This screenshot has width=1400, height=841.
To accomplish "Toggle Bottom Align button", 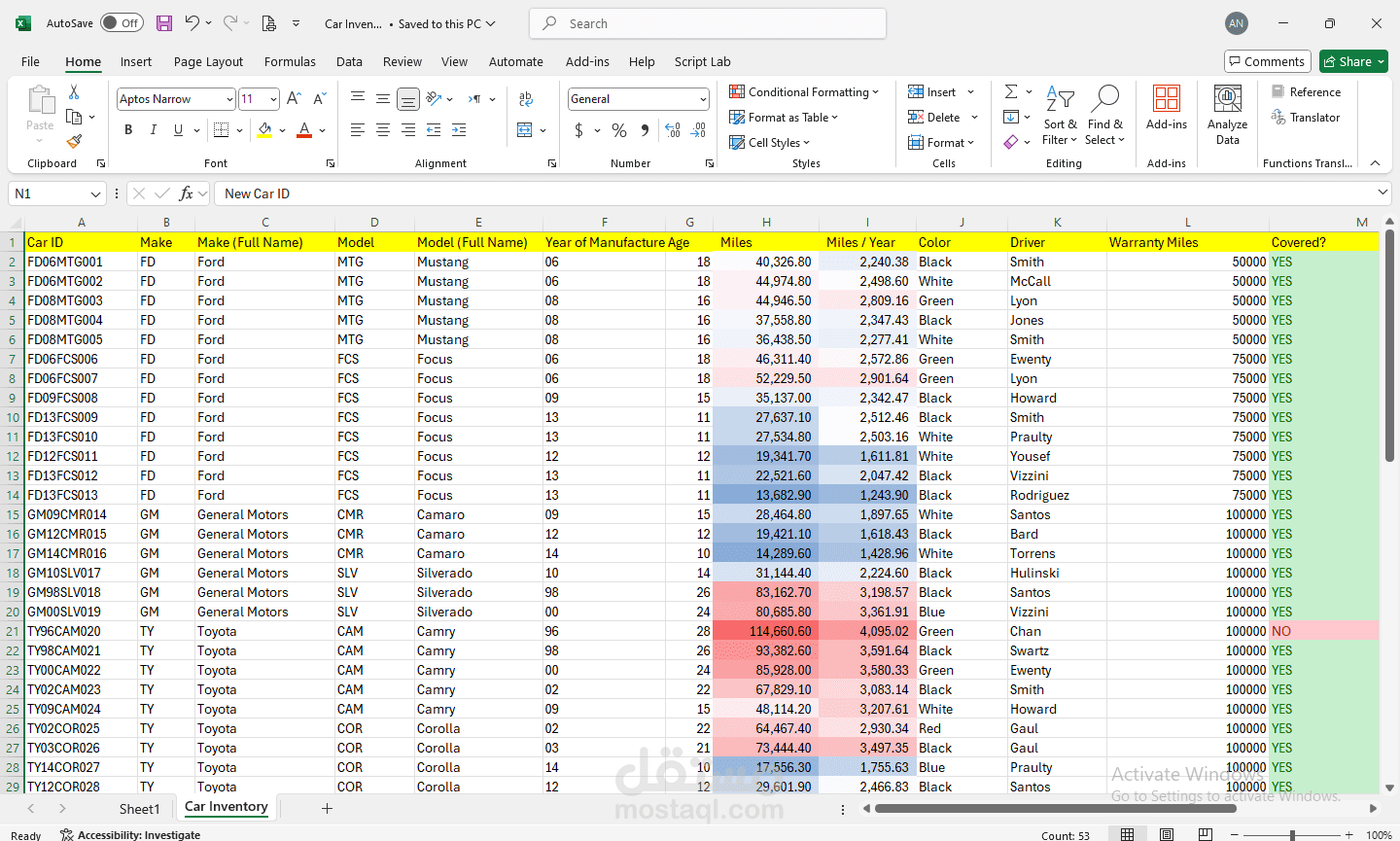I will point(408,98).
